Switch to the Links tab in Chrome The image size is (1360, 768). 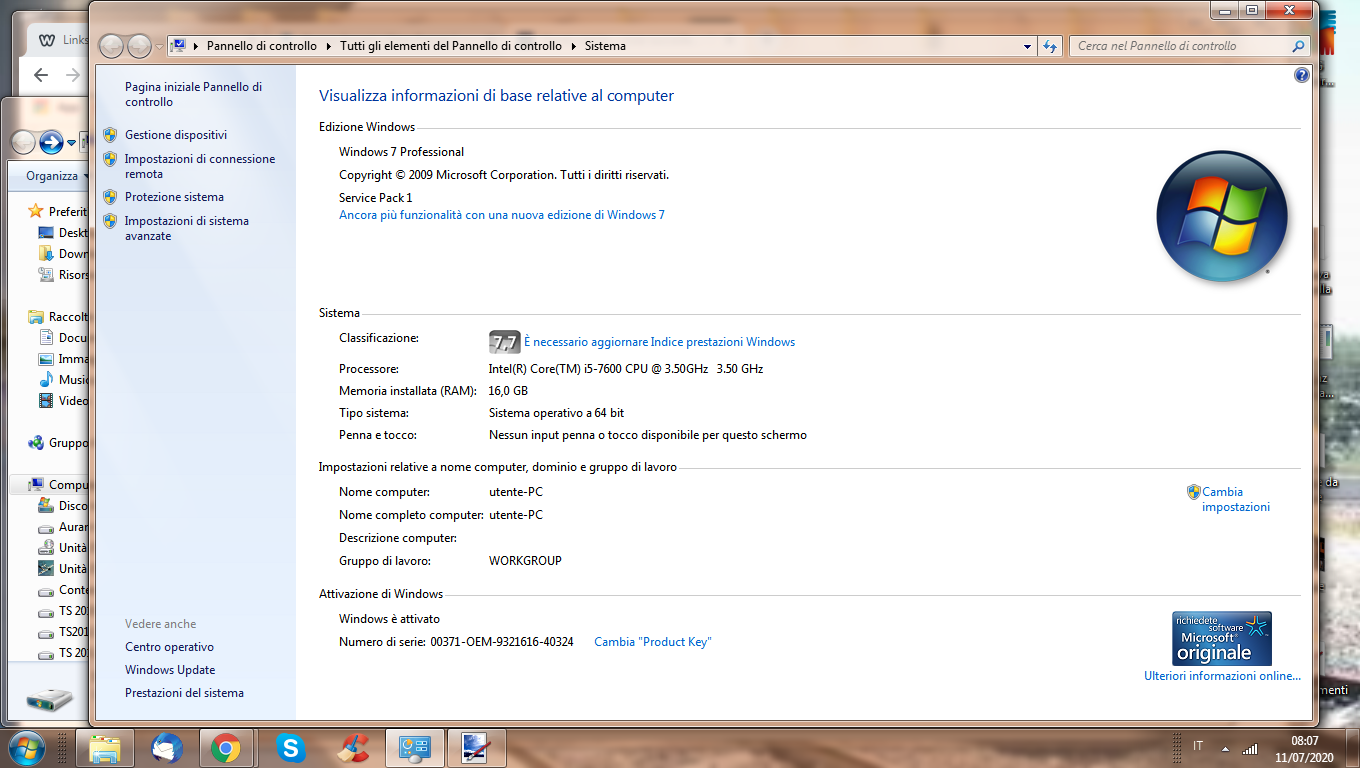pos(60,41)
